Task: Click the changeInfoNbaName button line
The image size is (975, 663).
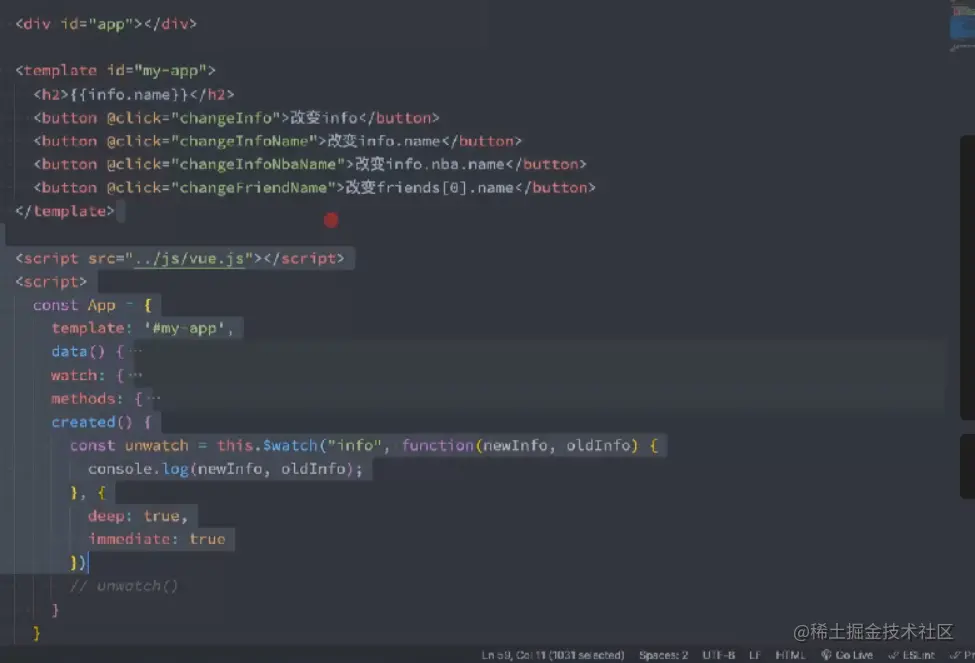Action: [310, 164]
